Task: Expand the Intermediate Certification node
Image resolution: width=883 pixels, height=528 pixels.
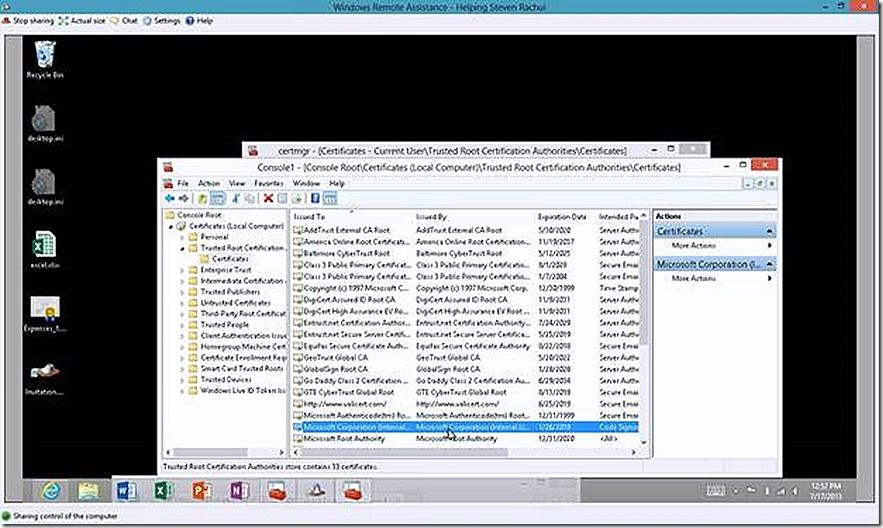Action: tap(182, 281)
